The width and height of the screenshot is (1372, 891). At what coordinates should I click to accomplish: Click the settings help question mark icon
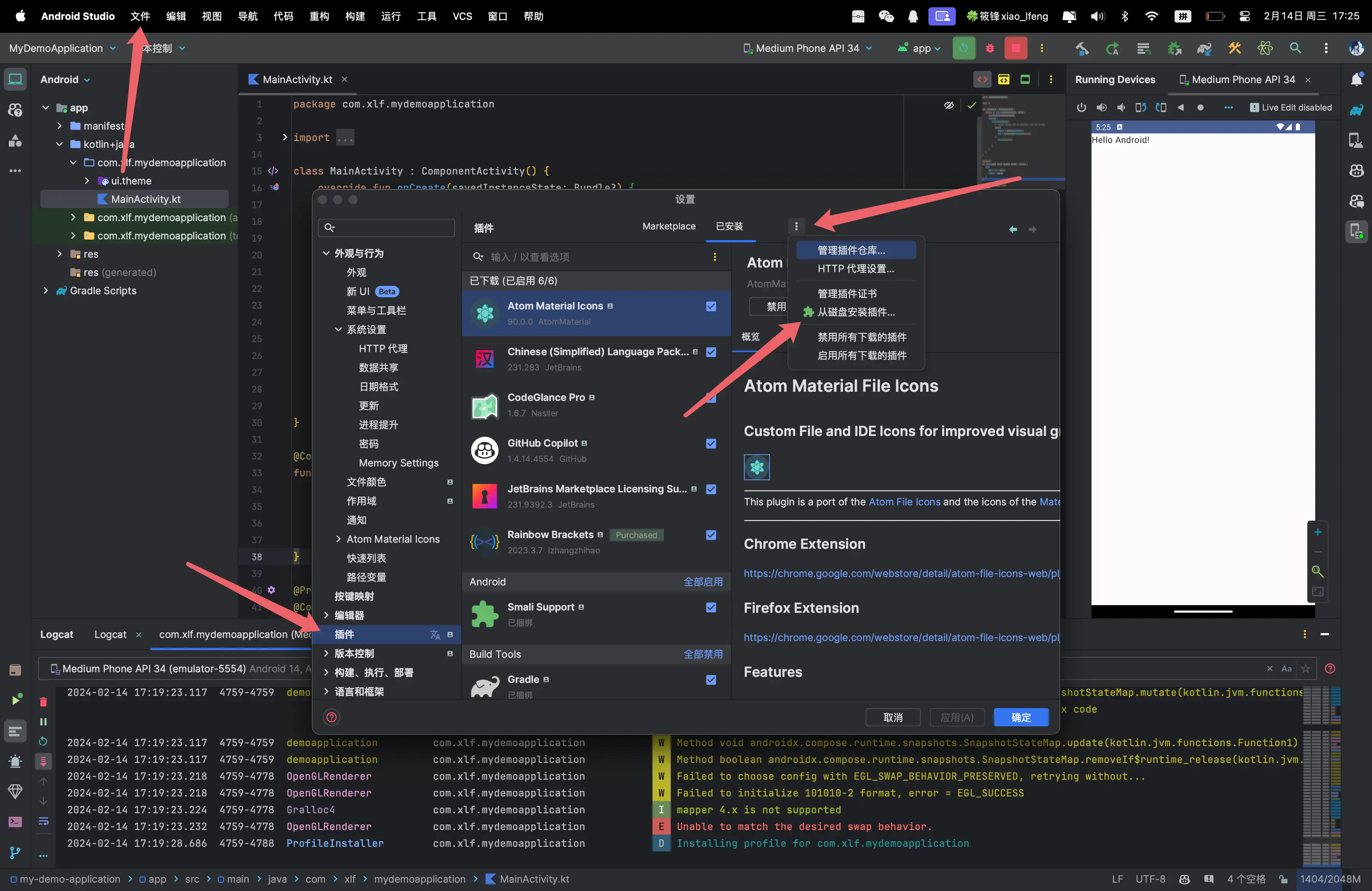(332, 718)
